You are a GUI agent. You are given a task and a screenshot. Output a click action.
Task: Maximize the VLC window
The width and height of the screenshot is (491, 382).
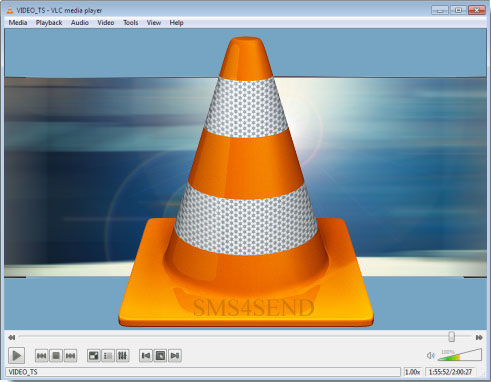point(458,10)
